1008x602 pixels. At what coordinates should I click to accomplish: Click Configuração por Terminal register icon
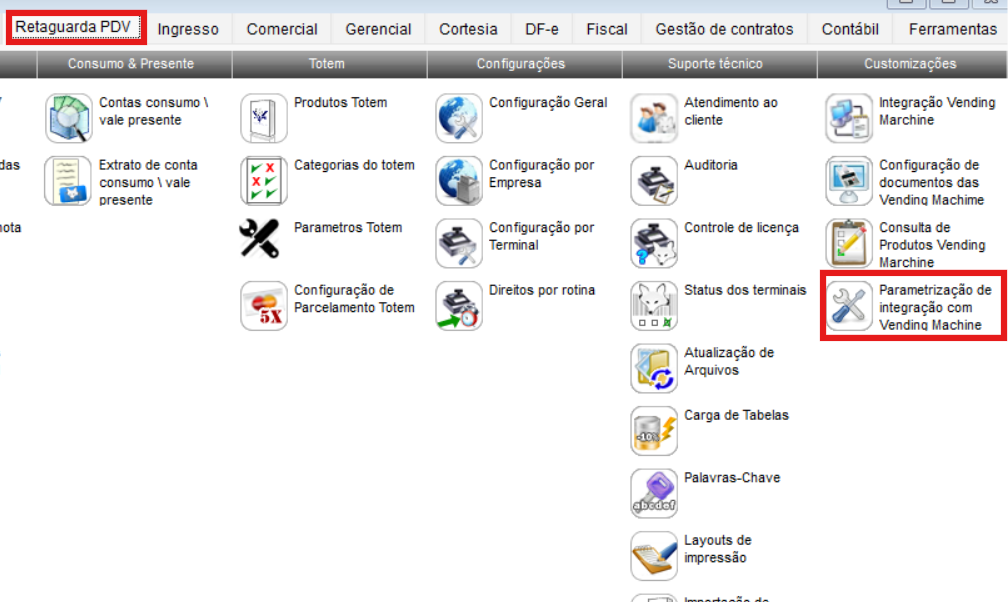tap(458, 243)
